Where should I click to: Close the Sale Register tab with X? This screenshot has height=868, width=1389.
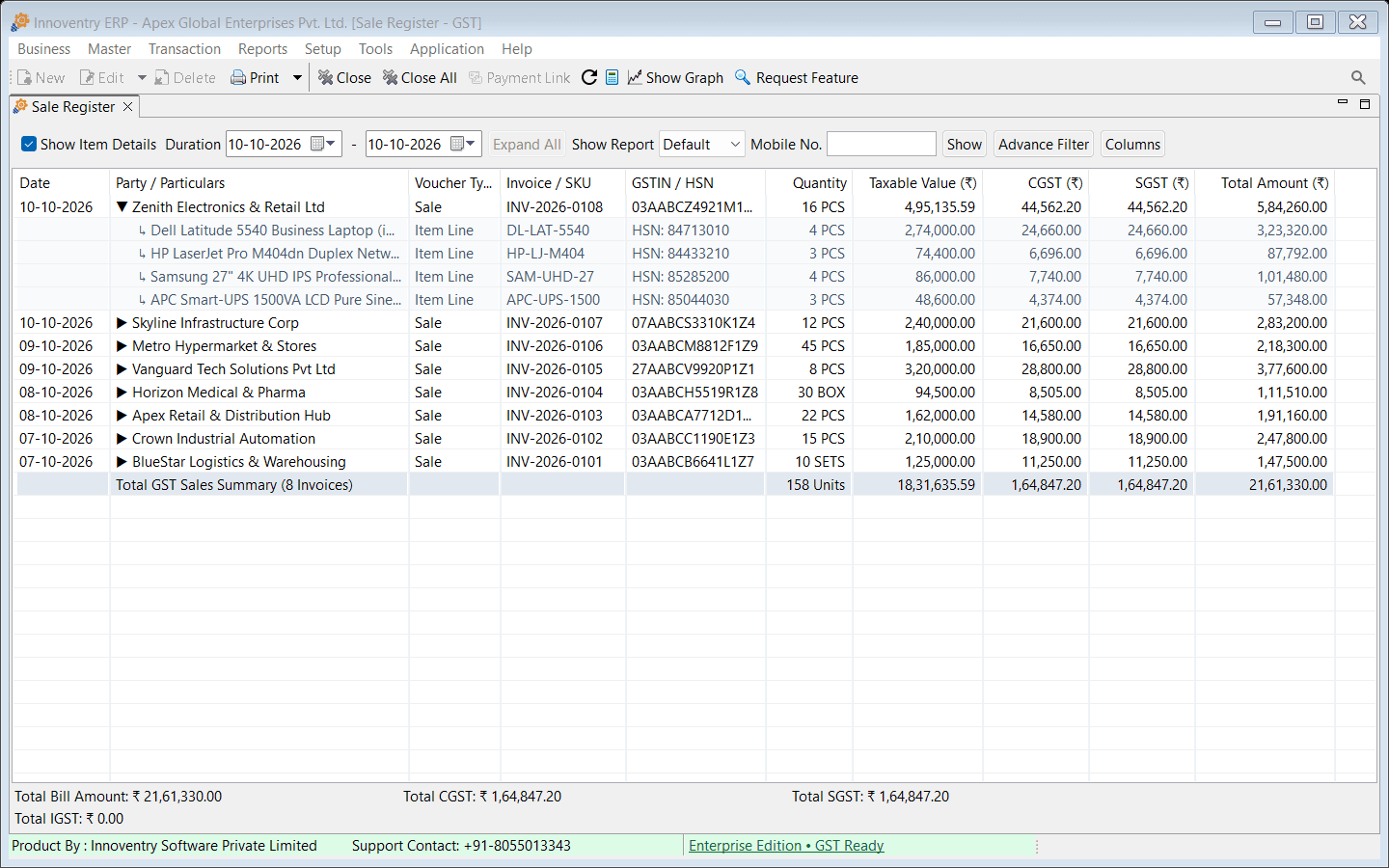pos(127,107)
